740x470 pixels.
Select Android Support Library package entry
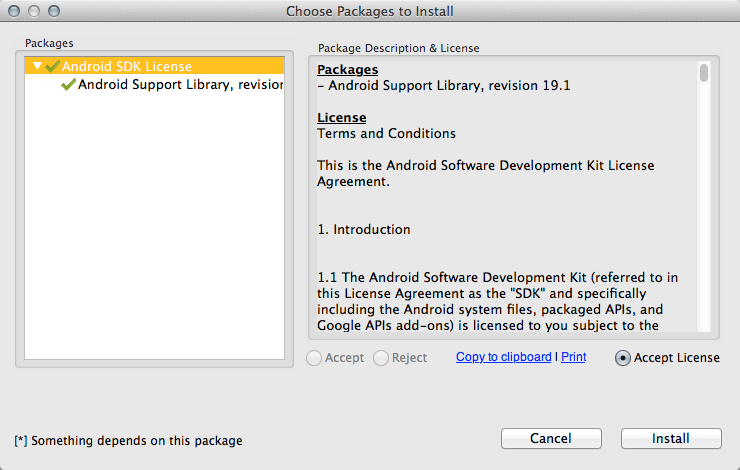pos(180,85)
